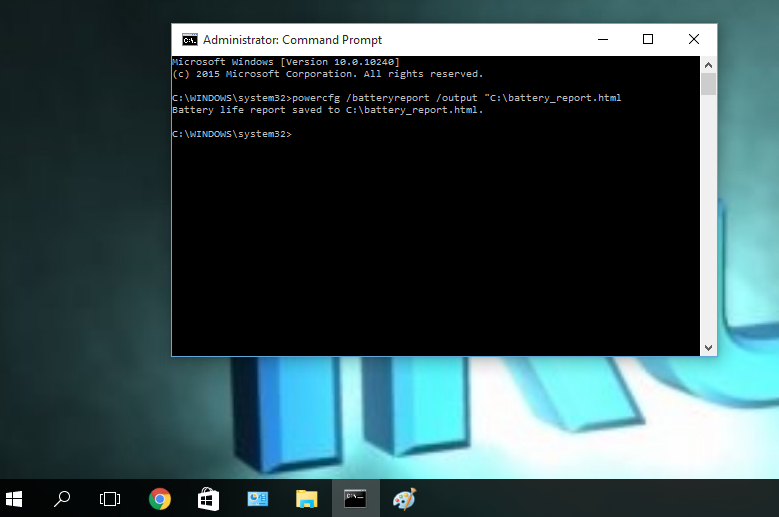Open the Control Panel taskbar icon

pyautogui.click(x=257, y=499)
